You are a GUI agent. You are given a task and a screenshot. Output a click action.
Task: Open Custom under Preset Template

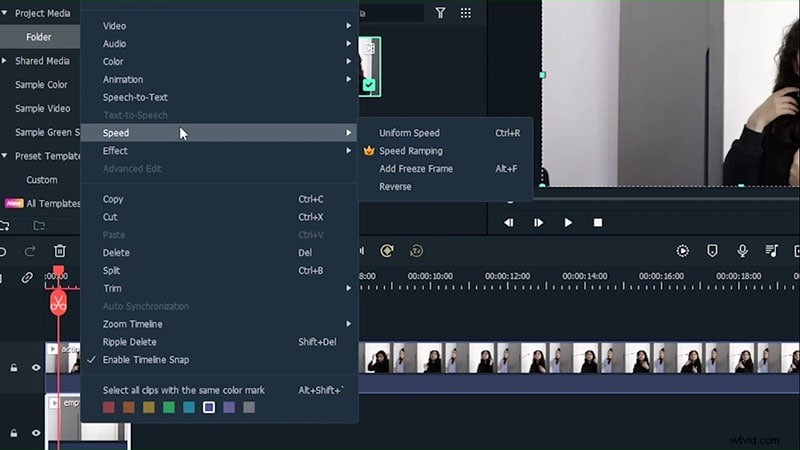(x=40, y=180)
